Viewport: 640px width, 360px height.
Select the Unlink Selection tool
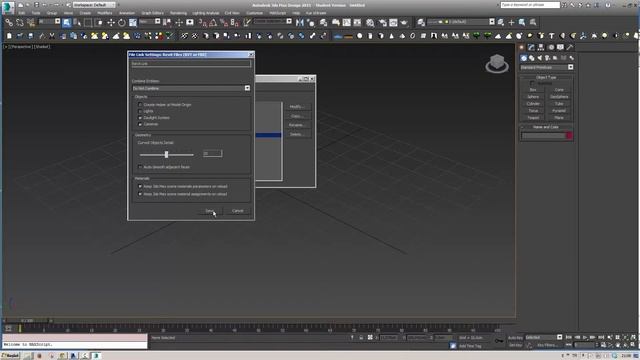(20, 22)
